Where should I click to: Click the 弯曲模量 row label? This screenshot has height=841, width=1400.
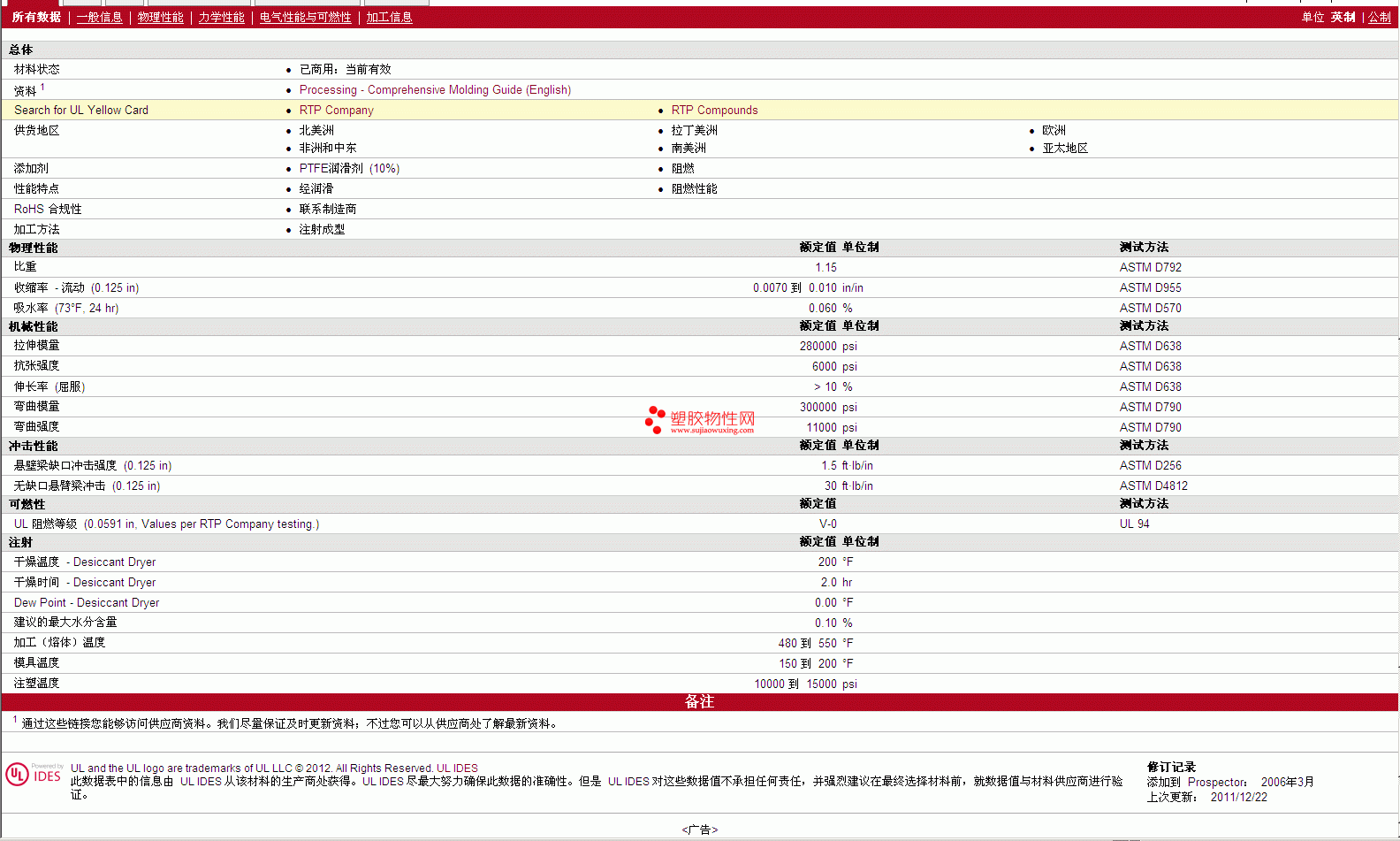pyautogui.click(x=36, y=406)
